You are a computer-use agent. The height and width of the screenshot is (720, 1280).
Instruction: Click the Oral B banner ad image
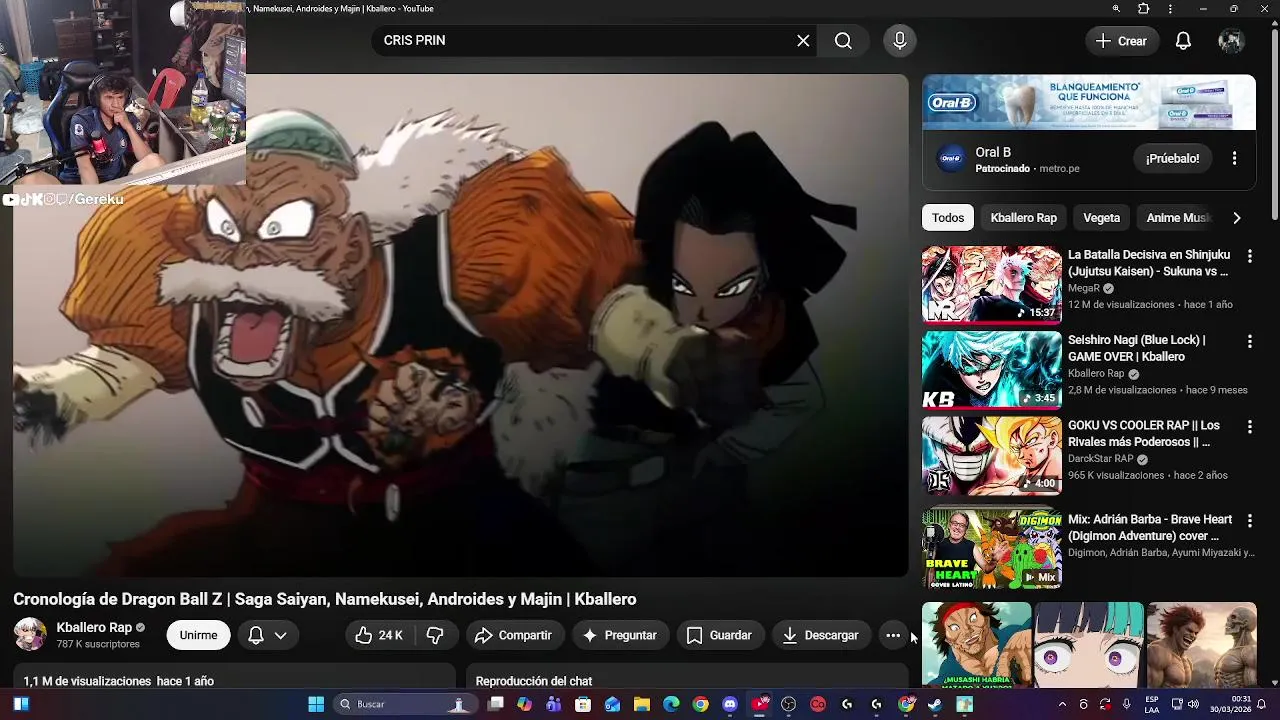coord(1089,102)
